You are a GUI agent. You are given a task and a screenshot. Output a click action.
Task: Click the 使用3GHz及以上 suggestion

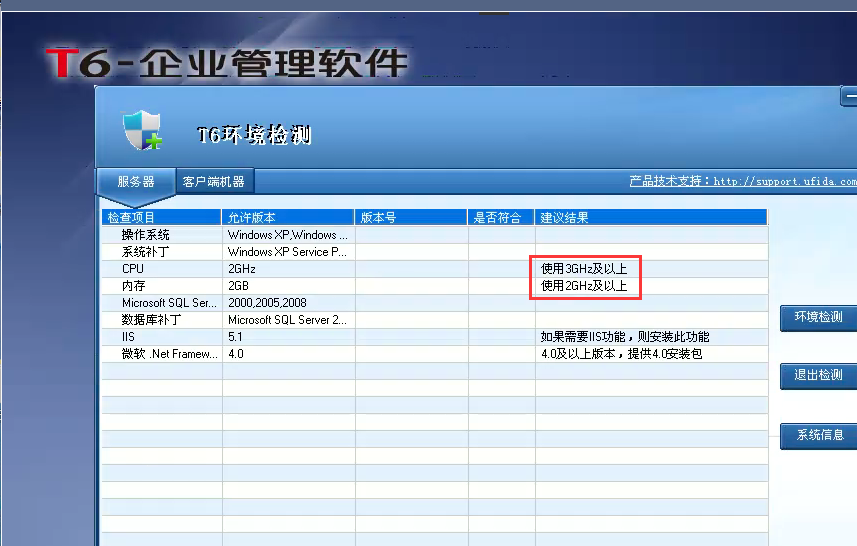click(584, 269)
